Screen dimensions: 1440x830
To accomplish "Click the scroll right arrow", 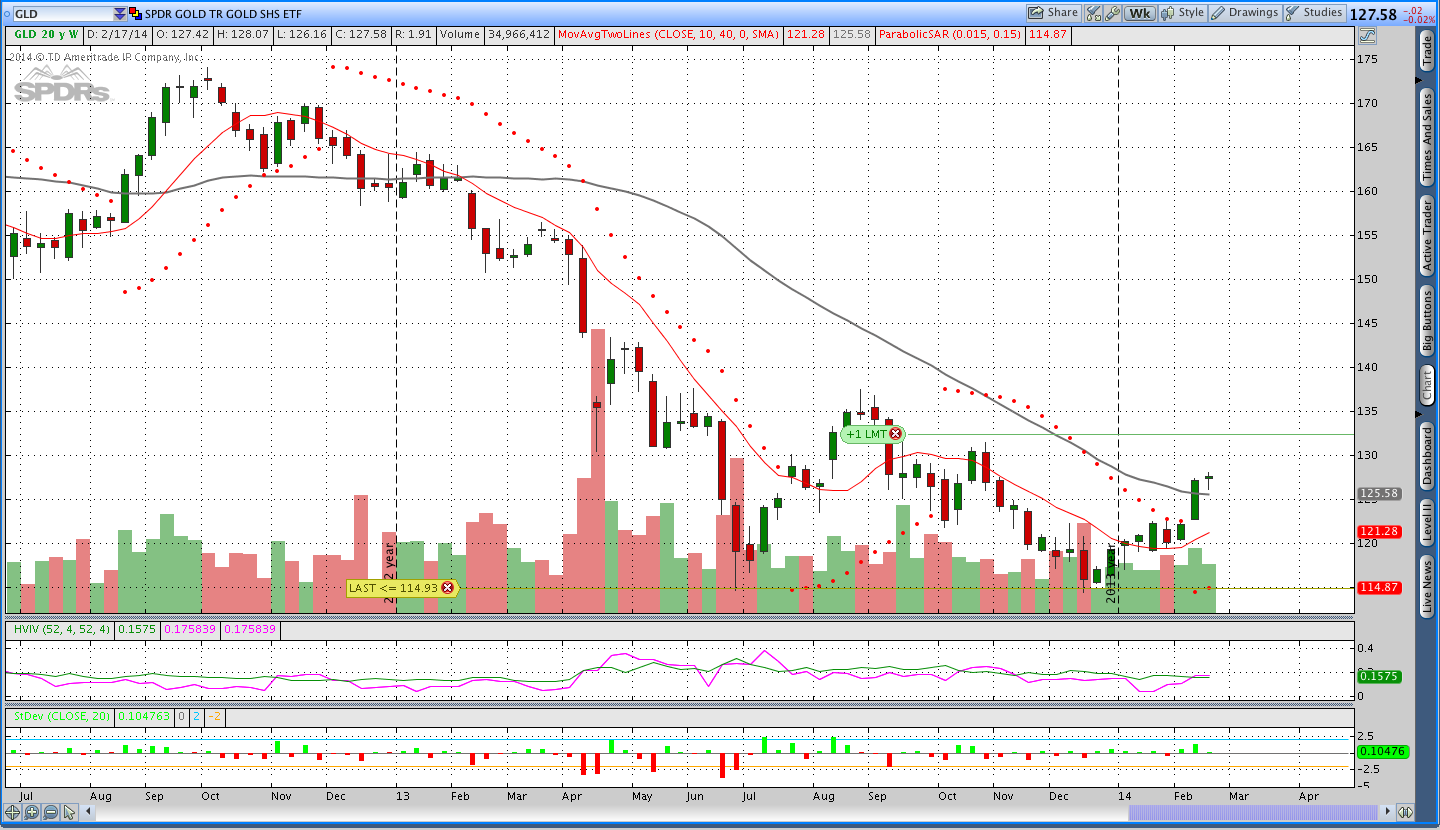I will tap(1387, 812).
